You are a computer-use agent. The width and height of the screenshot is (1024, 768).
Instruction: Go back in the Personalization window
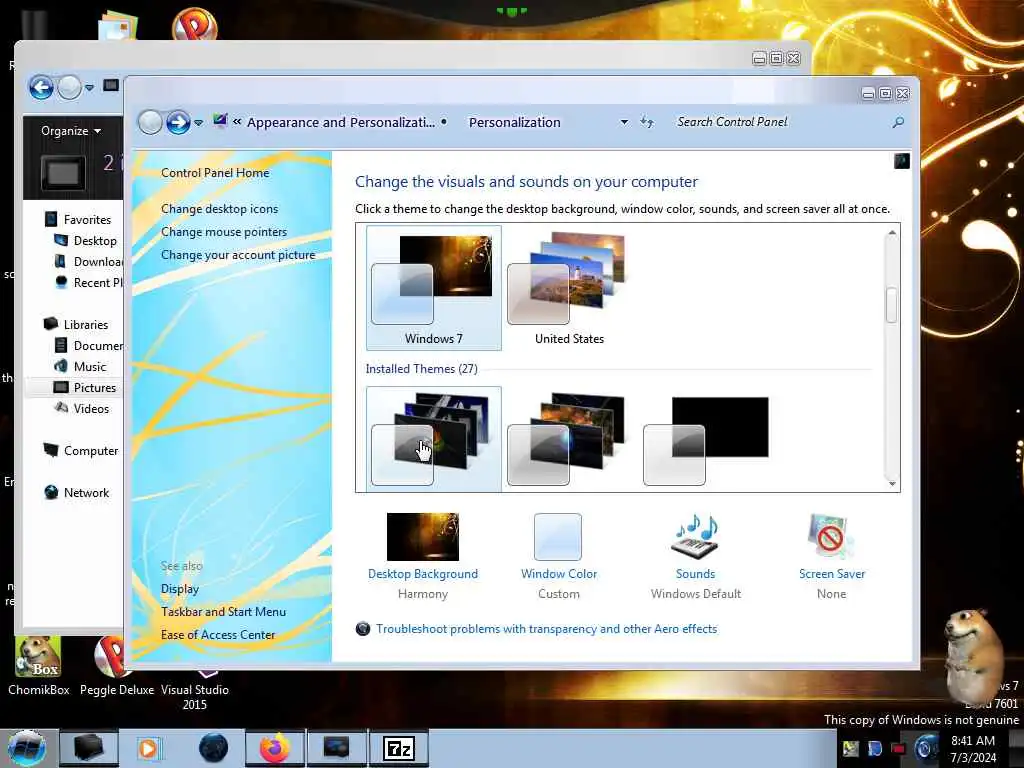pyautogui.click(x=150, y=122)
